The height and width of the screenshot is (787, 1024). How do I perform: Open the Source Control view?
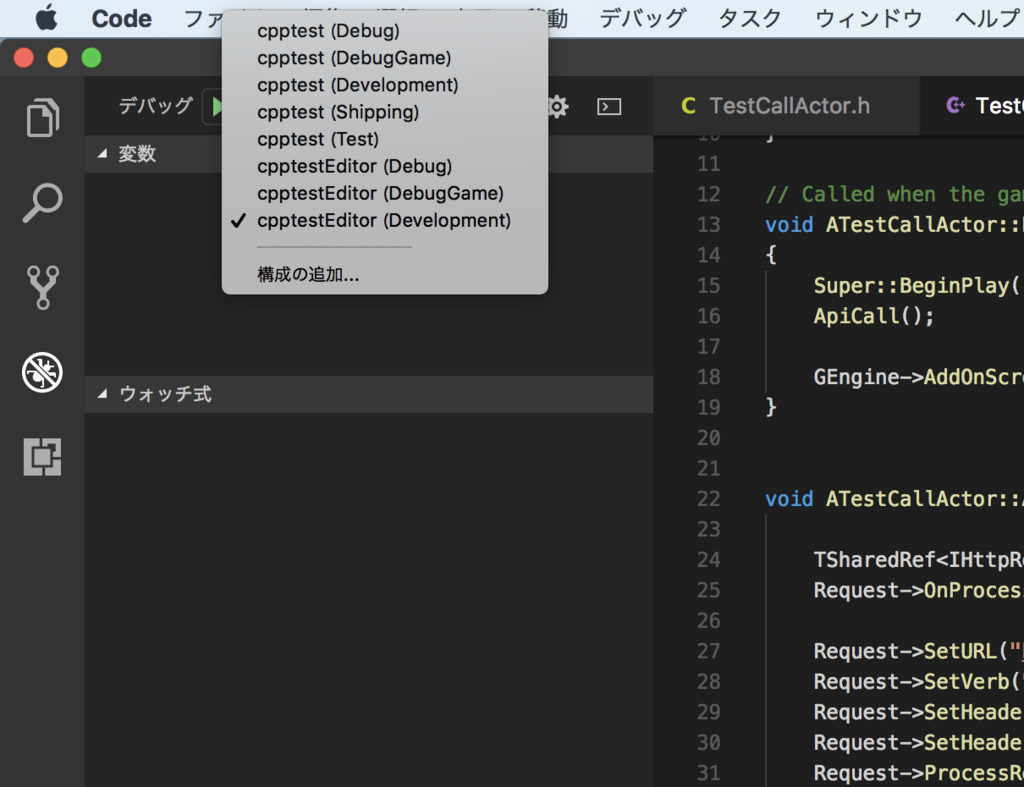point(42,287)
